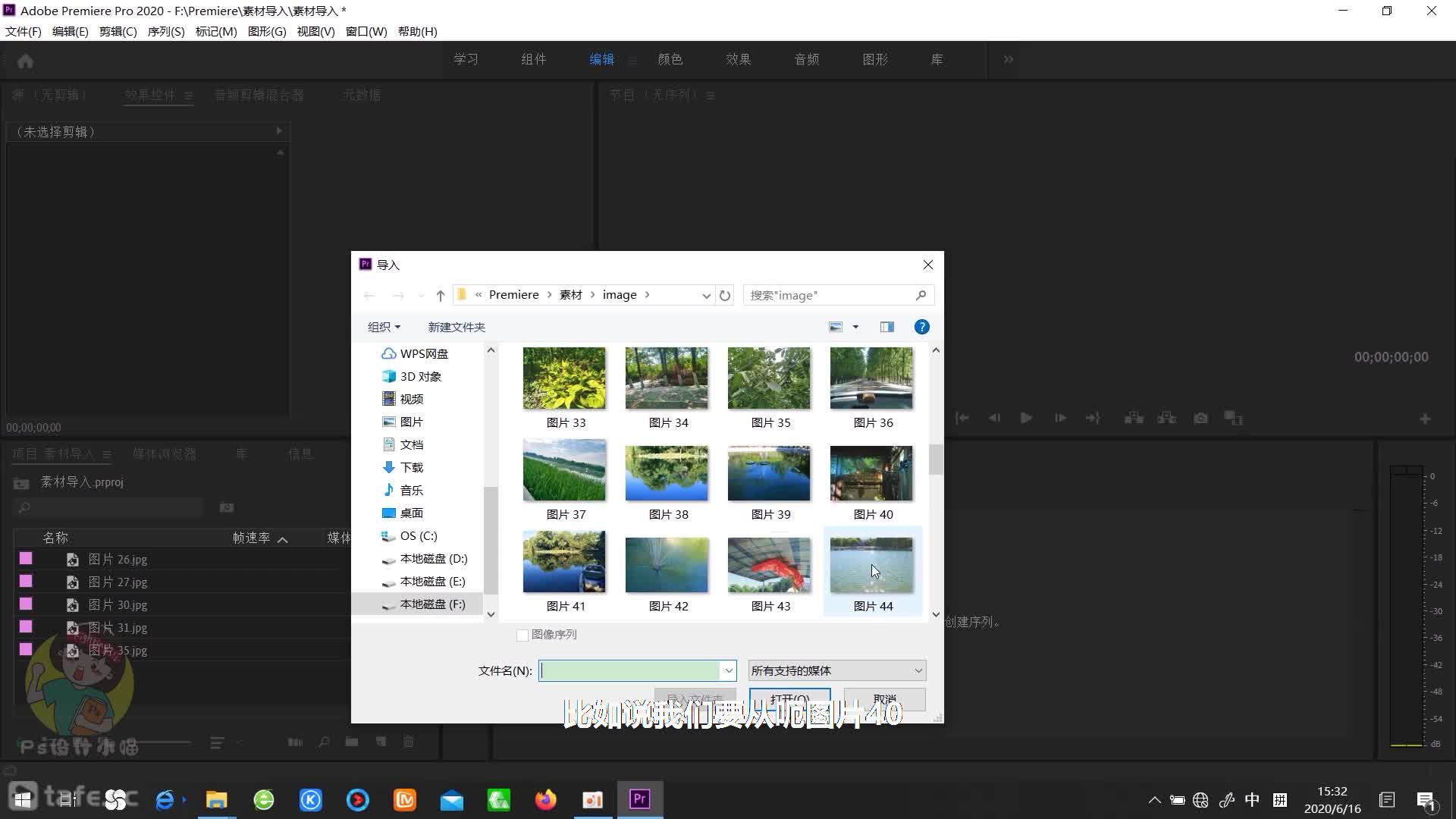Open the 编辑 workspace panel menu
This screenshot has width=1456, height=819.
click(633, 60)
